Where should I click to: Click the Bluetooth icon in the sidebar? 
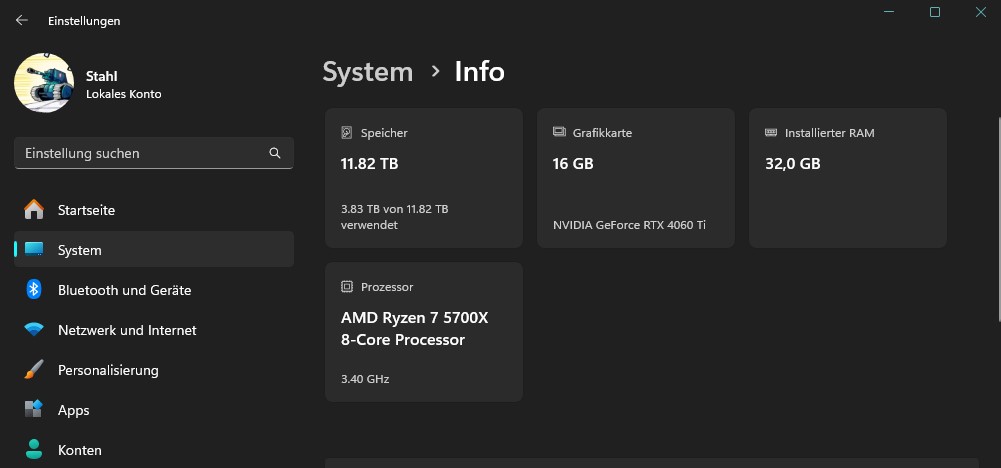34,290
